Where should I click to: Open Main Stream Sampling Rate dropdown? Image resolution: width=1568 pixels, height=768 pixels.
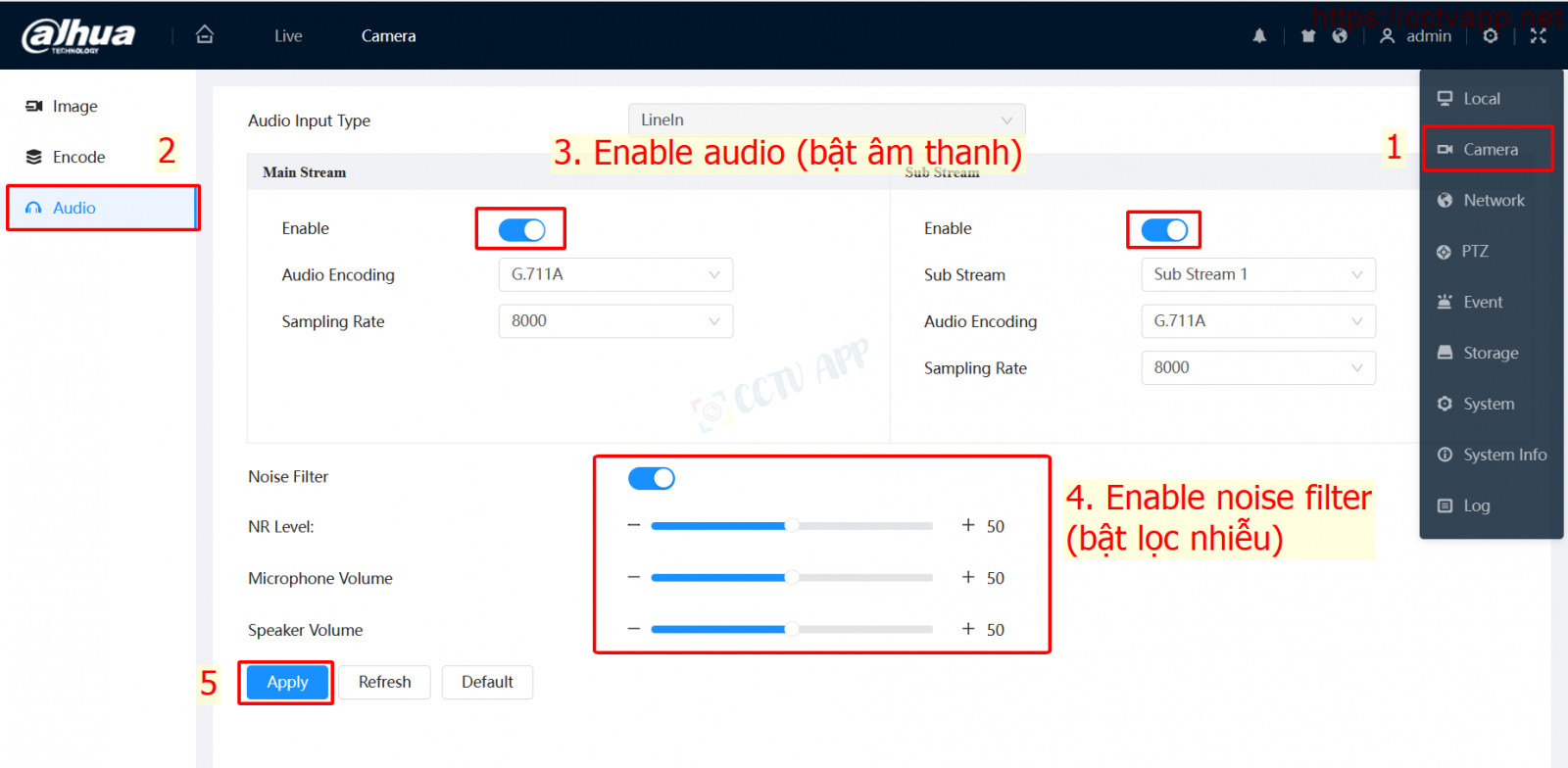[615, 321]
